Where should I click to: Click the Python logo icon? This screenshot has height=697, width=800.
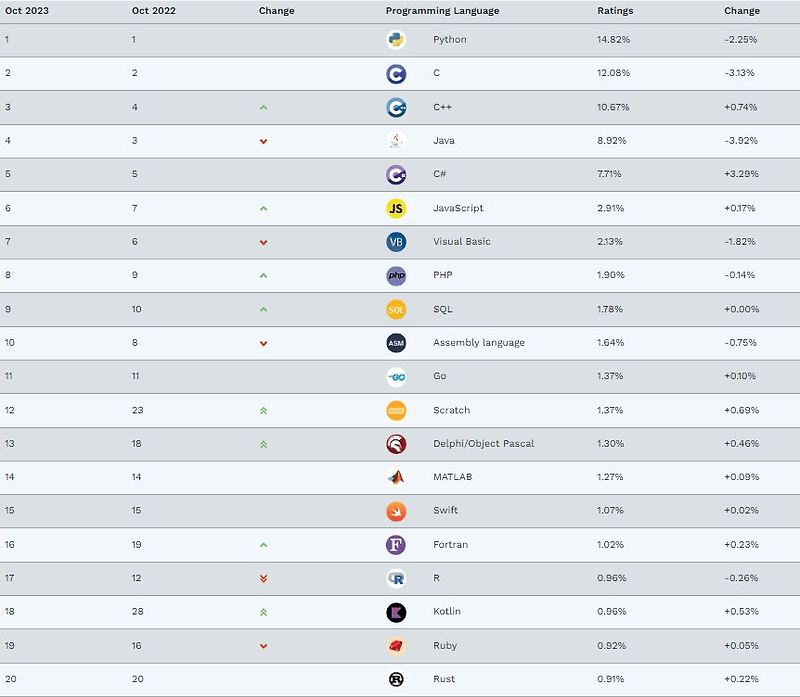point(396,40)
